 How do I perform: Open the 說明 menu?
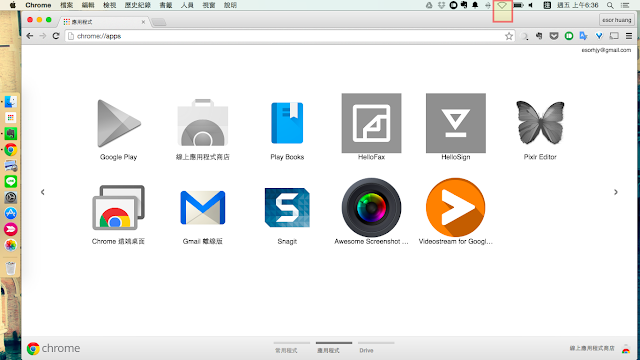point(230,5)
